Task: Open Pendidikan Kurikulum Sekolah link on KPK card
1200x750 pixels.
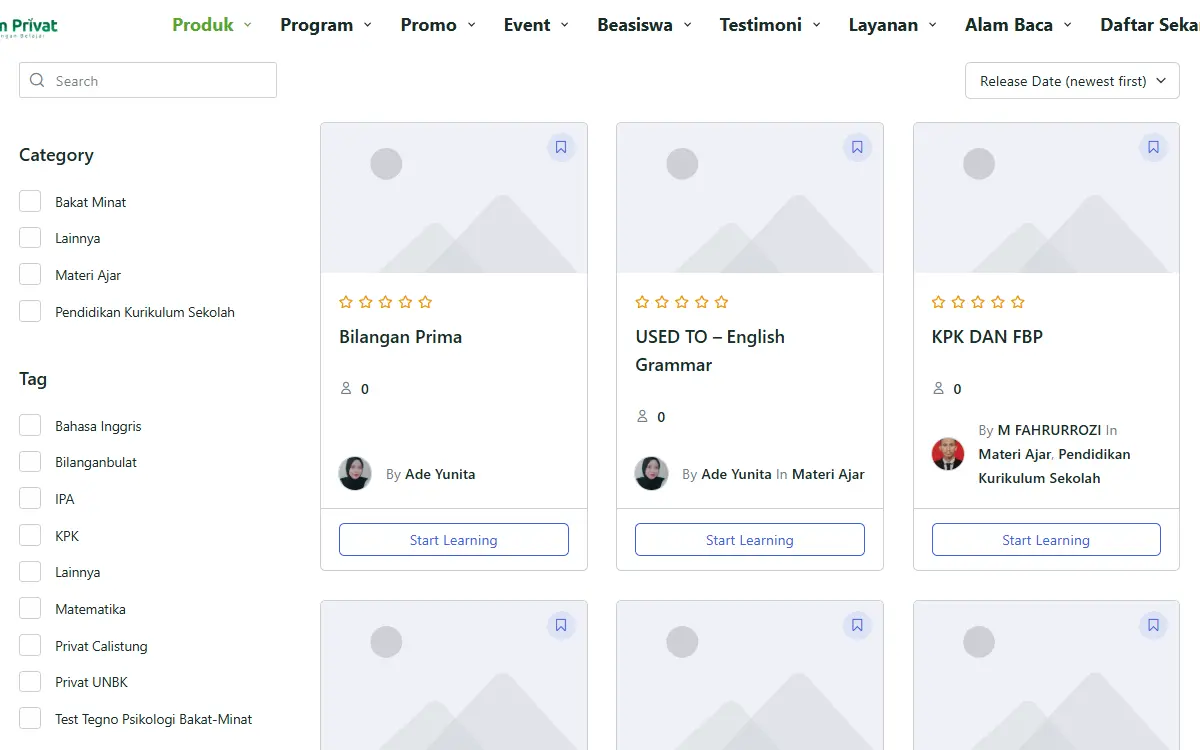Action: pyautogui.click(x=1055, y=466)
